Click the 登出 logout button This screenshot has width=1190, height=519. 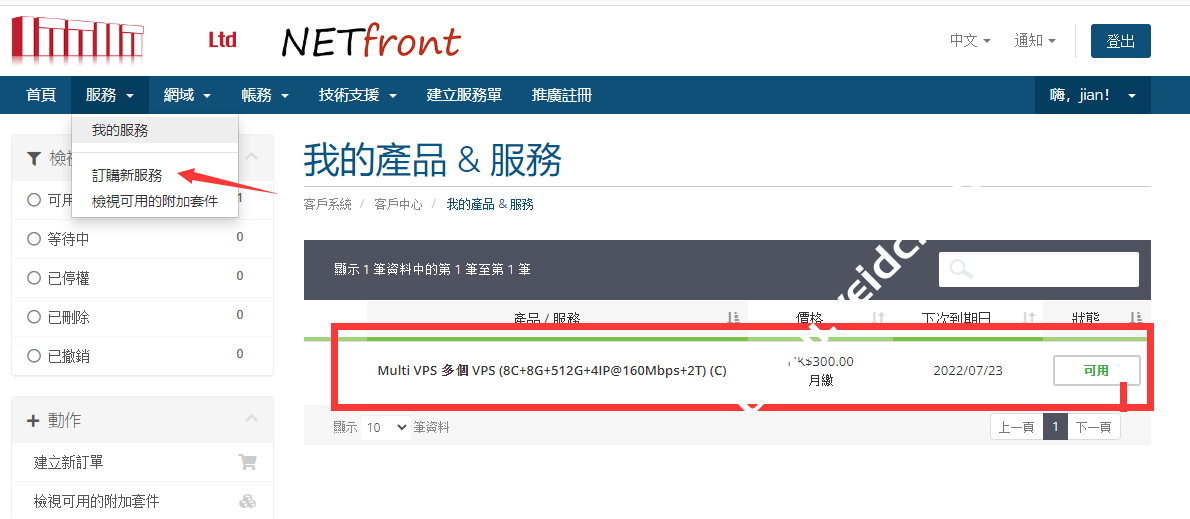pos(1120,41)
